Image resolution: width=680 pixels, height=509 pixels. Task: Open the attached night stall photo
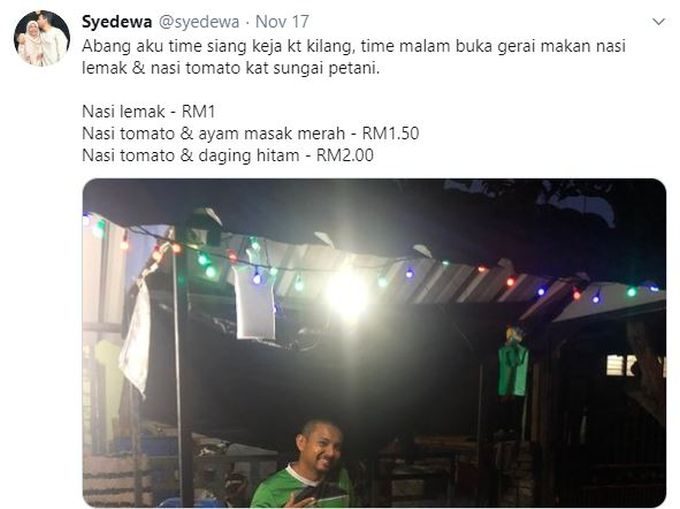pyautogui.click(x=374, y=343)
